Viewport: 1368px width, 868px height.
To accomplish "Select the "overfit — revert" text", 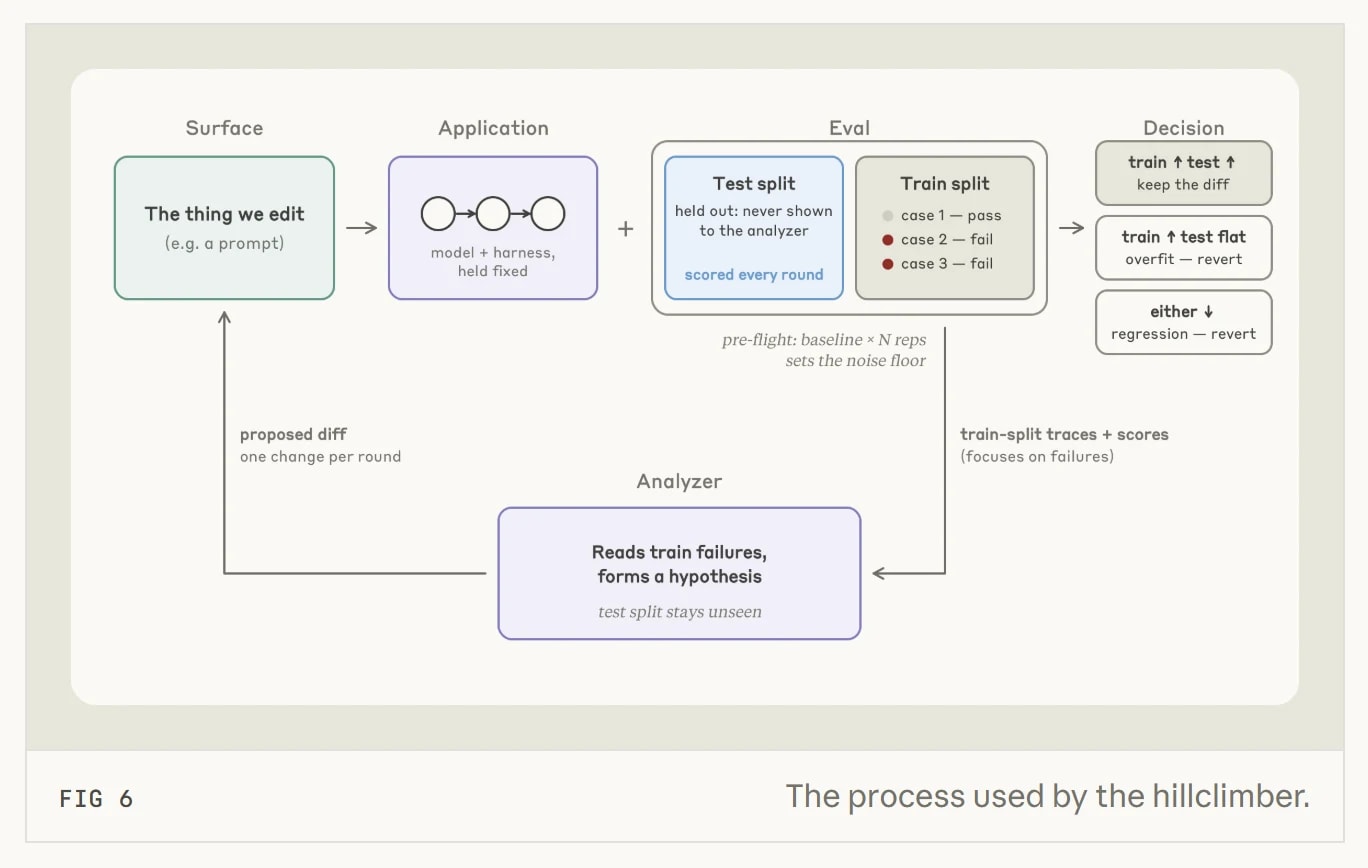I will [x=1184, y=259].
